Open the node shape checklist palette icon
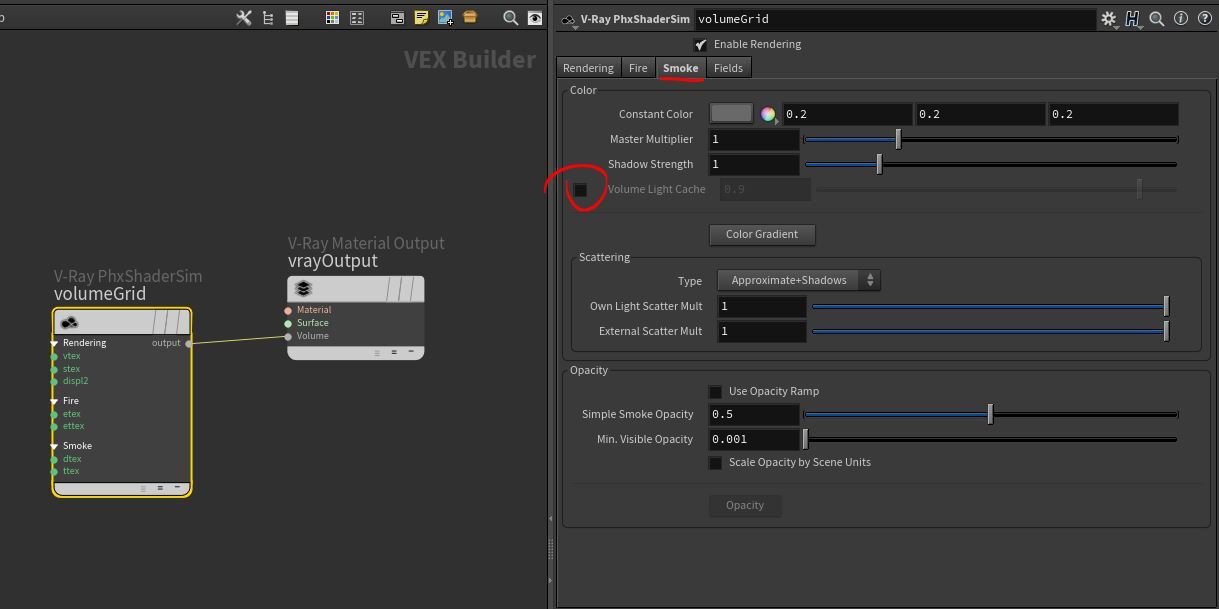Image resolution: width=1219 pixels, height=609 pixels. (x=357, y=18)
